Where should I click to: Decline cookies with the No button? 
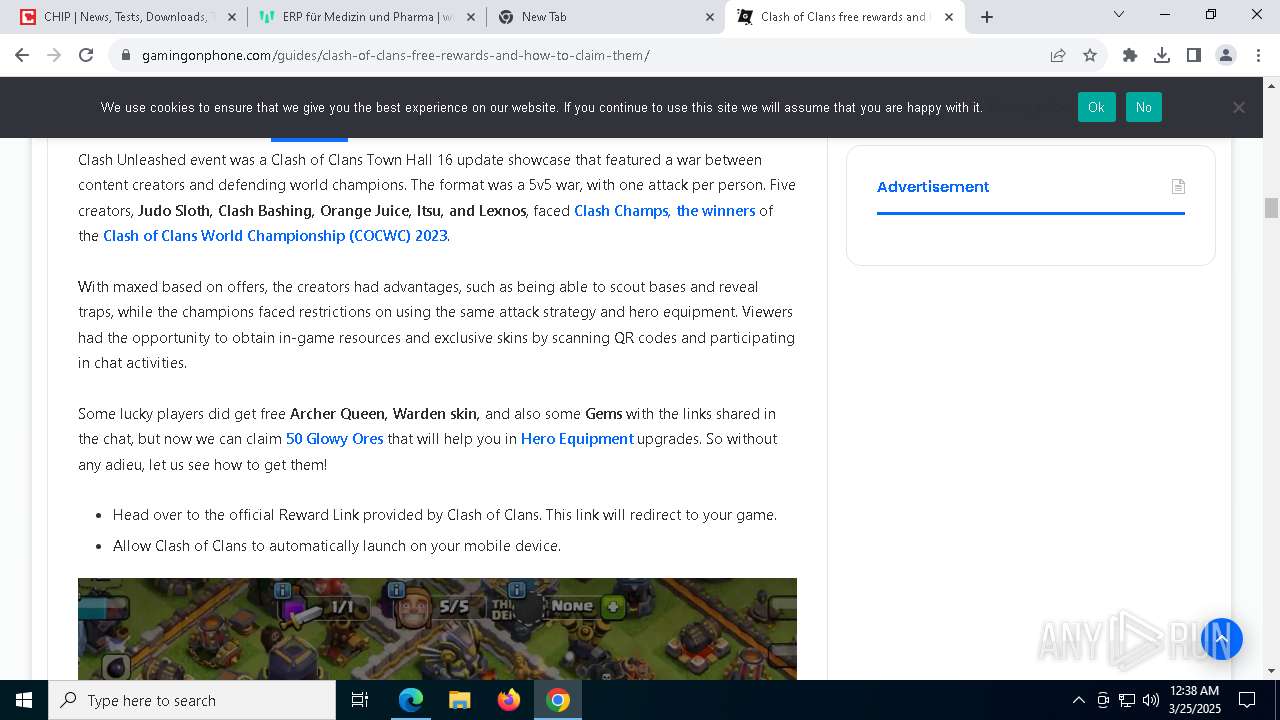click(x=1143, y=107)
